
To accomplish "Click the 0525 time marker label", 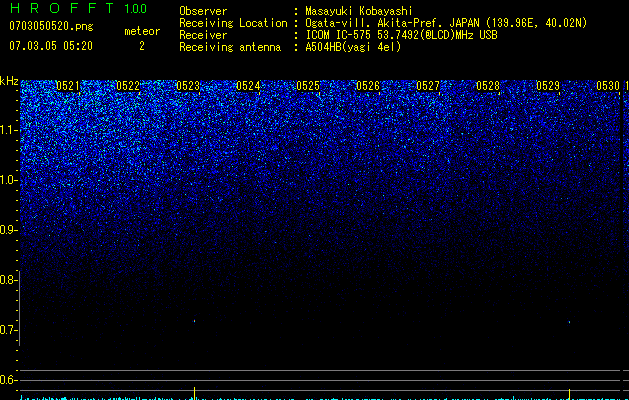I will coord(308,86).
